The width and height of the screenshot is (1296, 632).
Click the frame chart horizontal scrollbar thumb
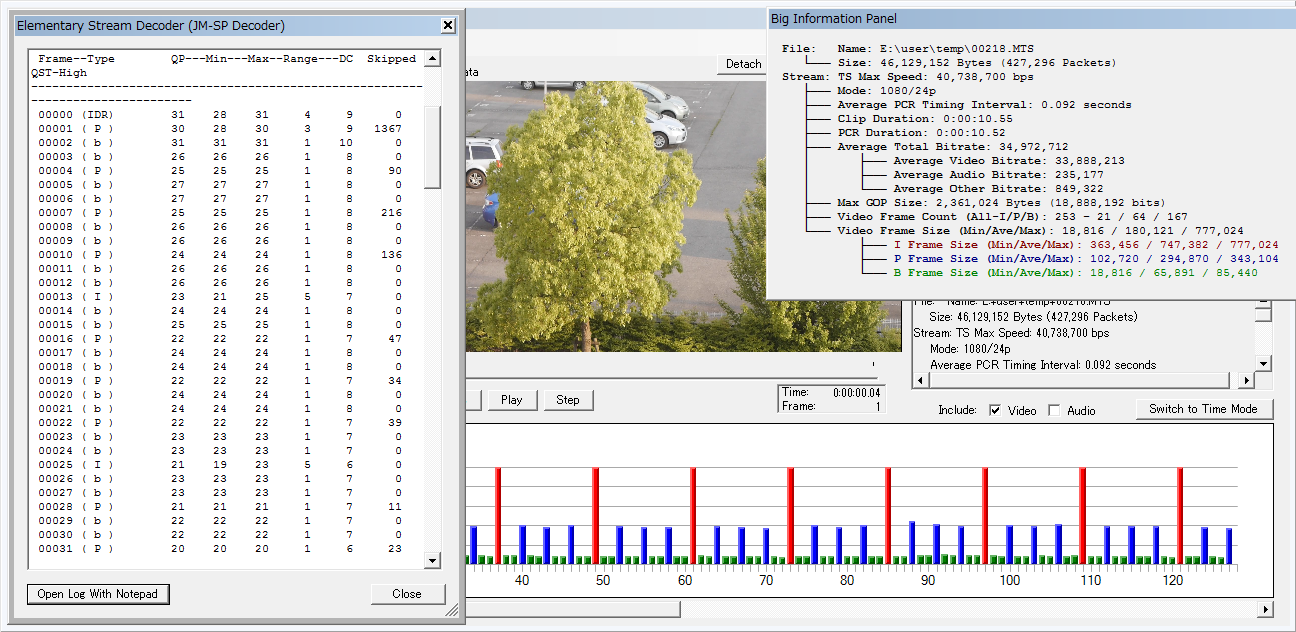[x=572, y=609]
